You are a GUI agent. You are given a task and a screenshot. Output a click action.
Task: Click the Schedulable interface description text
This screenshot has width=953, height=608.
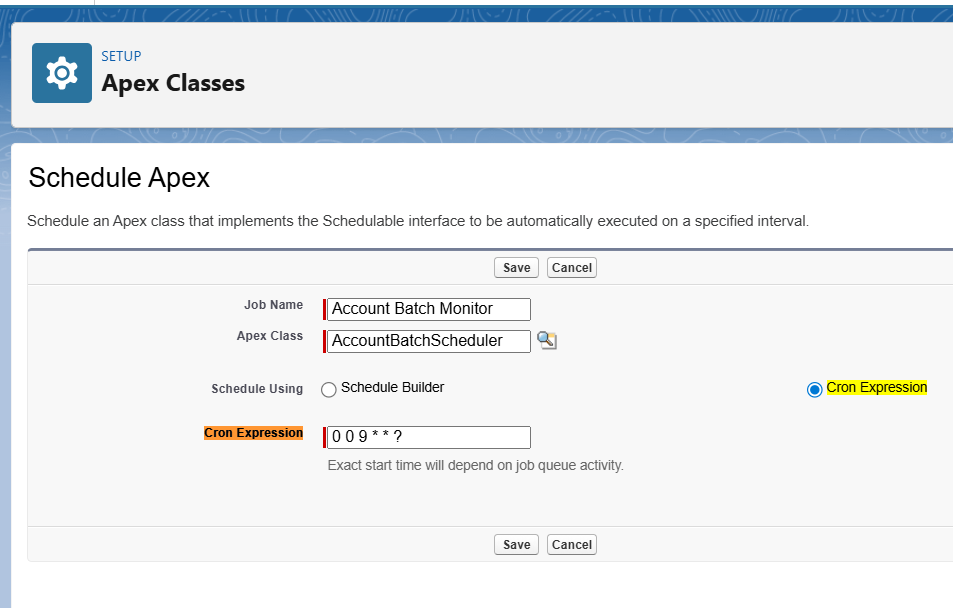(417, 221)
